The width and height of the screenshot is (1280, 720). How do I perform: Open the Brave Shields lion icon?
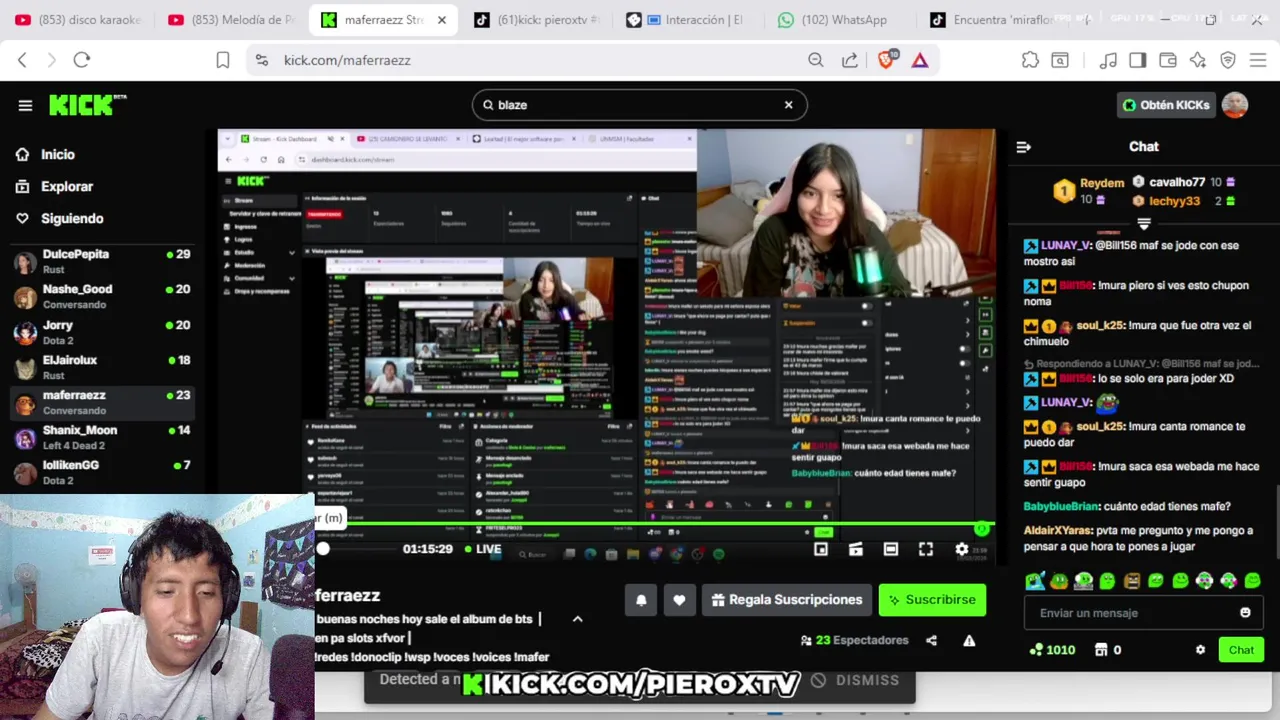click(886, 60)
